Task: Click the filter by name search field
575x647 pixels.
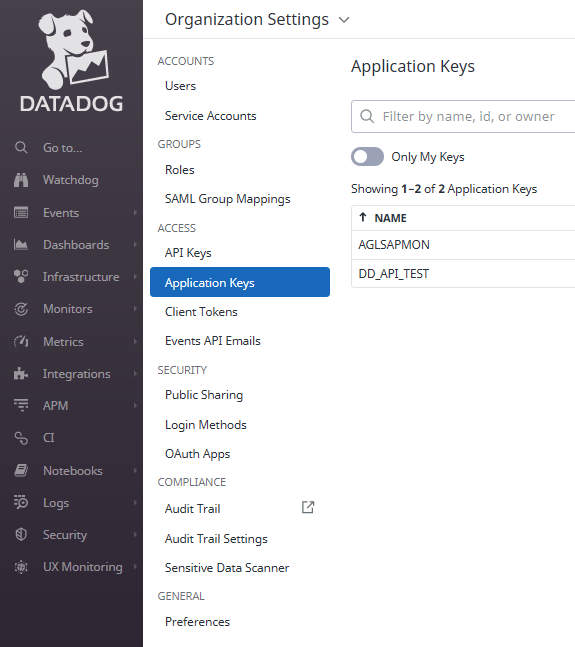Action: pyautogui.click(x=463, y=116)
